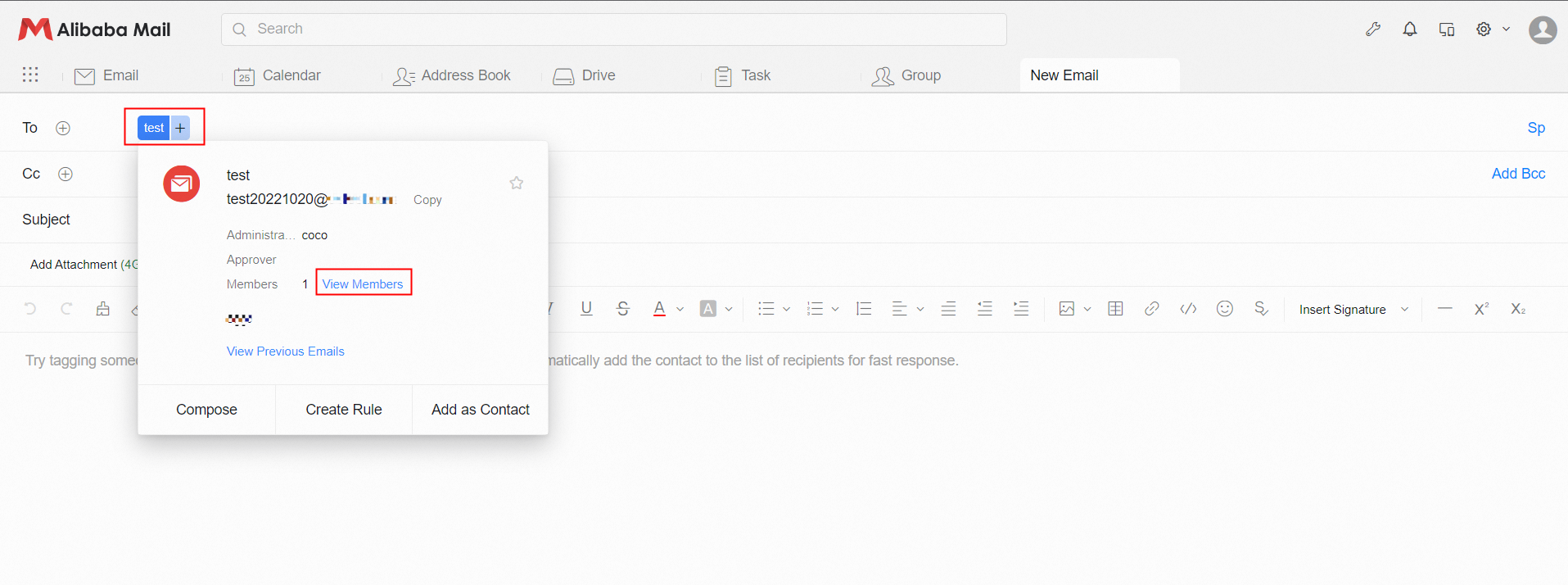Click the spell check icon
This screenshot has width=1568, height=585.
[x=1261, y=309]
